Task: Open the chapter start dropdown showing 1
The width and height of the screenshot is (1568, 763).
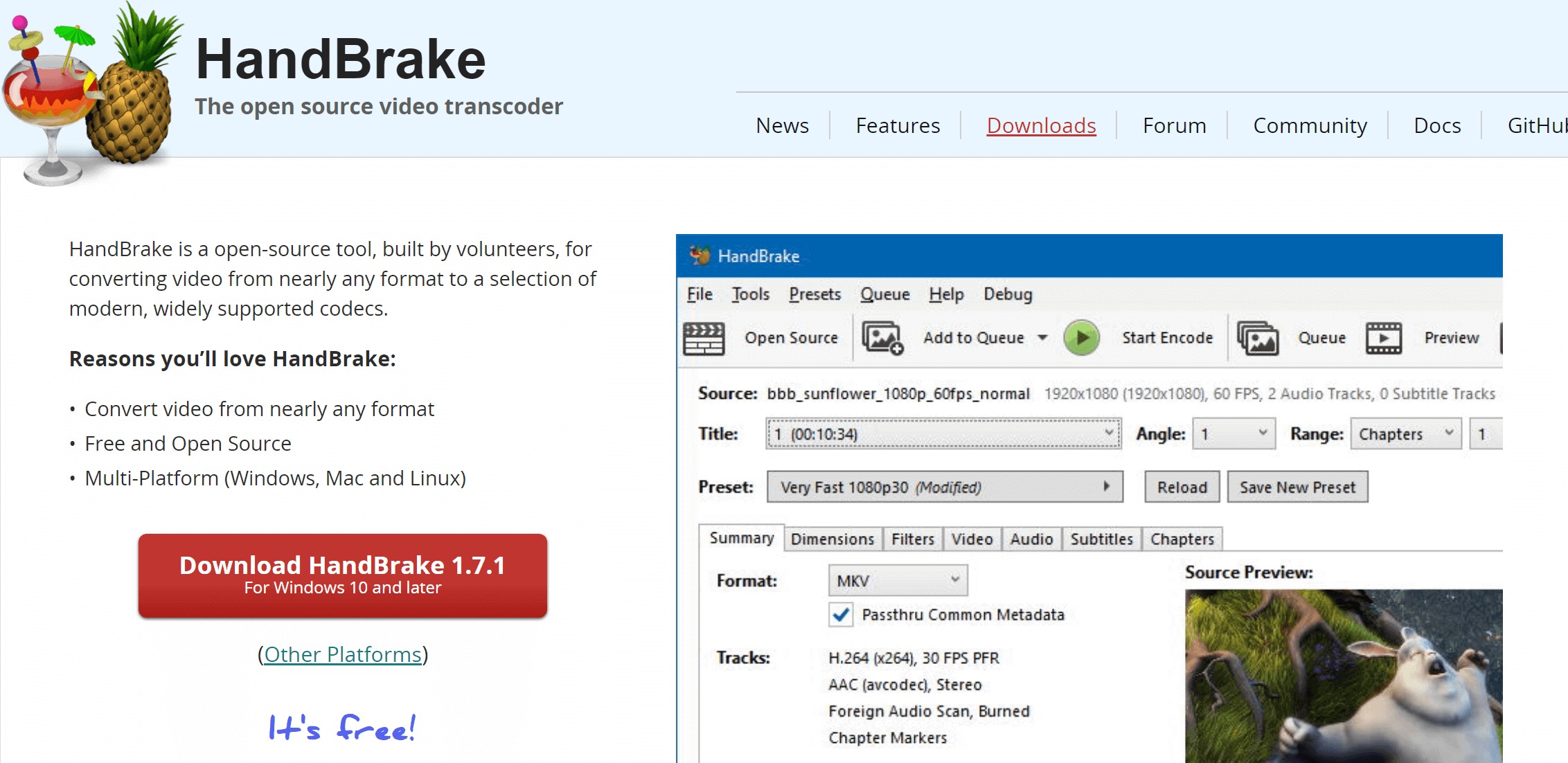Action: tap(1486, 434)
